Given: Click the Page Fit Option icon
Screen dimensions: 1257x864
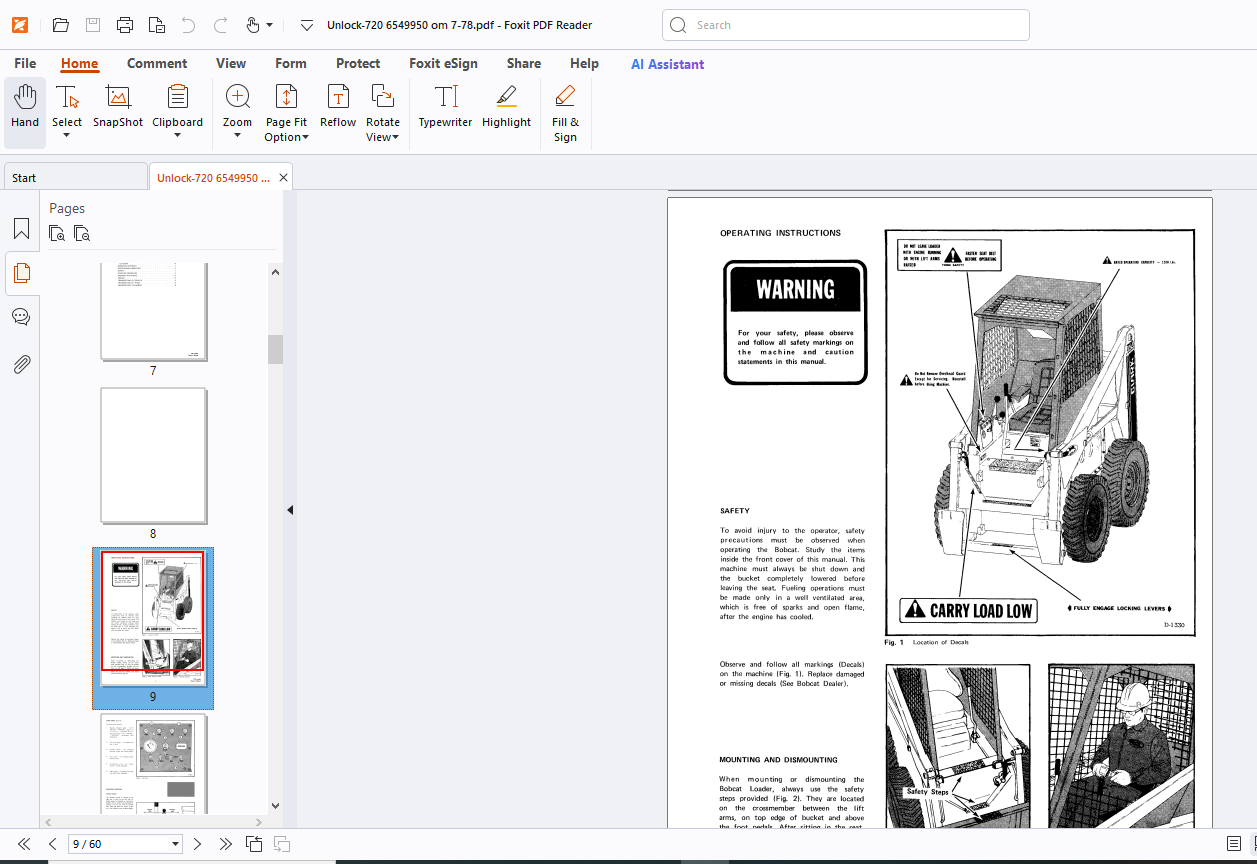Looking at the screenshot, I should [x=286, y=97].
